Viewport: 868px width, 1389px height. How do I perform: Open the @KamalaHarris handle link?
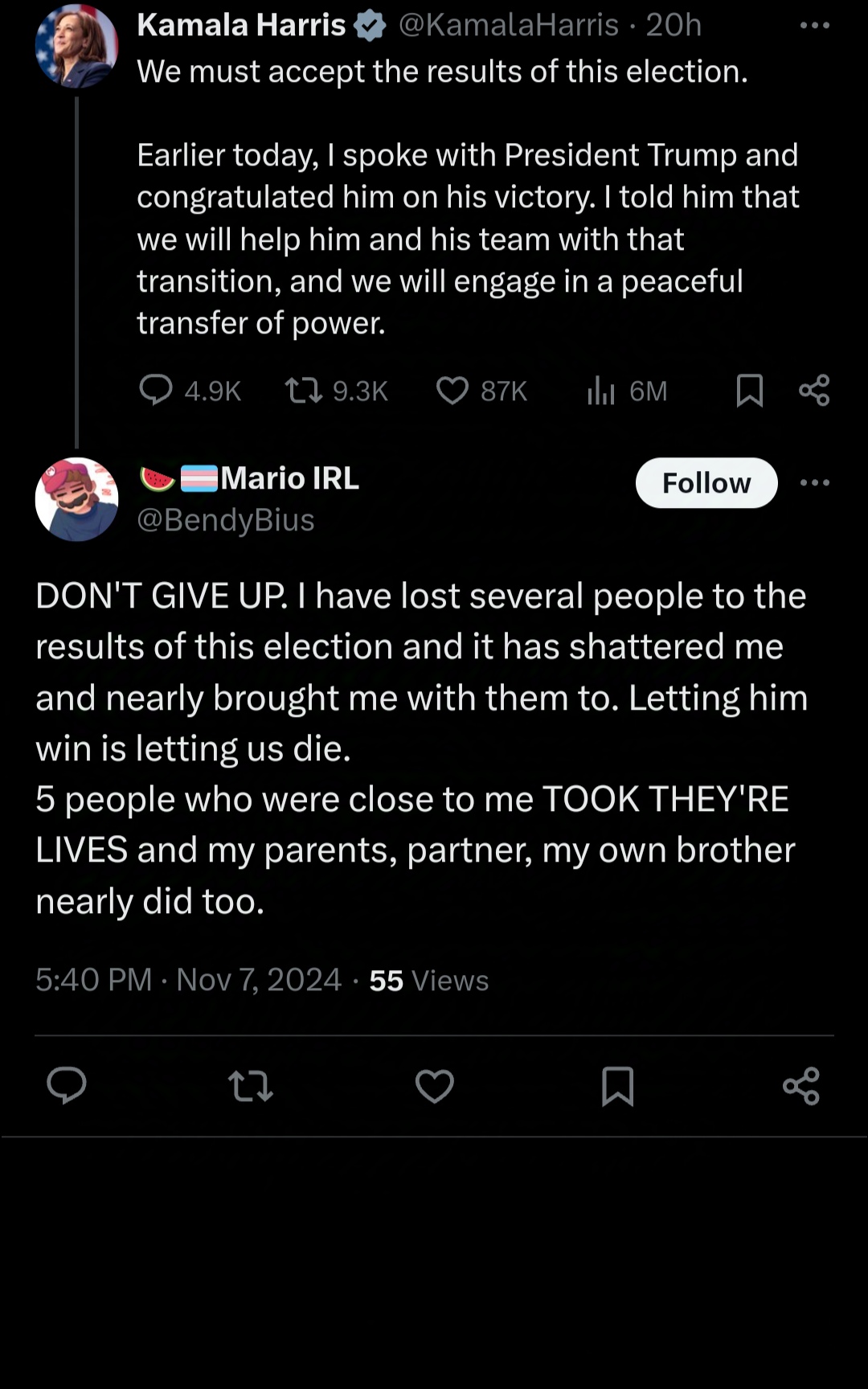click(x=509, y=26)
